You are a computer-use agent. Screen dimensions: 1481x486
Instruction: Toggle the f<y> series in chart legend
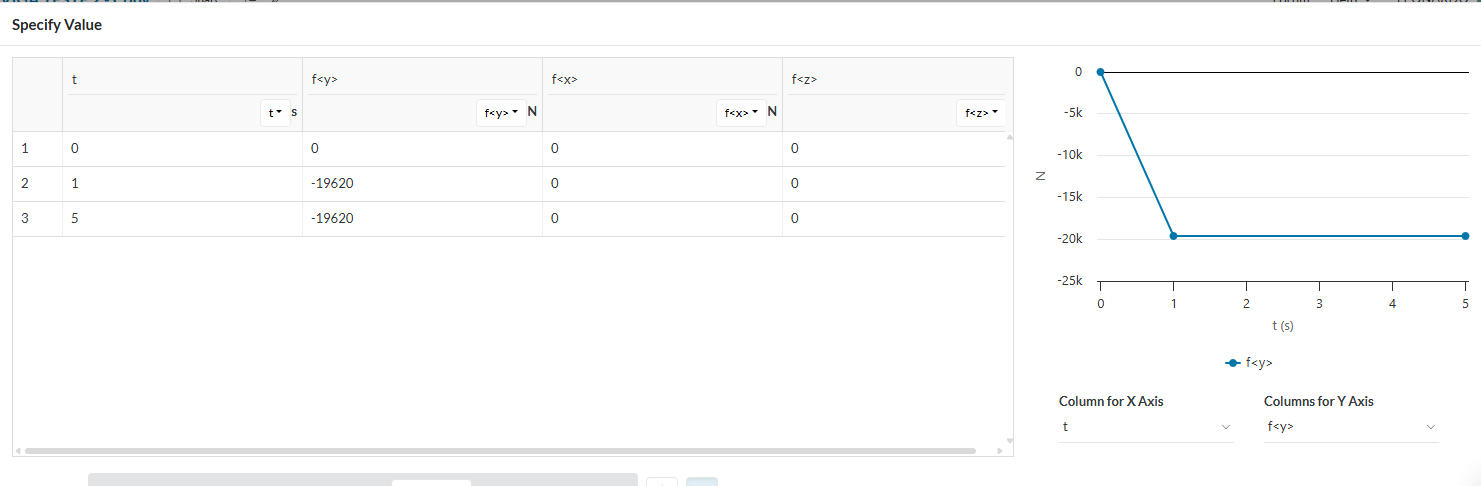1249,362
